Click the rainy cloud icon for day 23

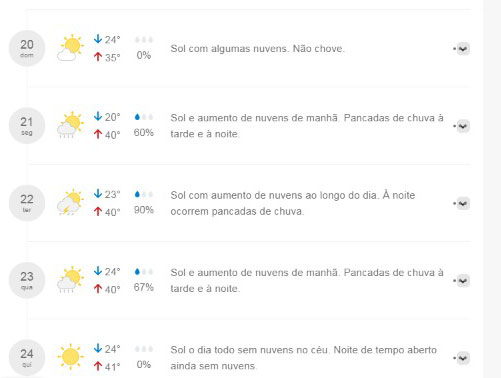point(70,280)
